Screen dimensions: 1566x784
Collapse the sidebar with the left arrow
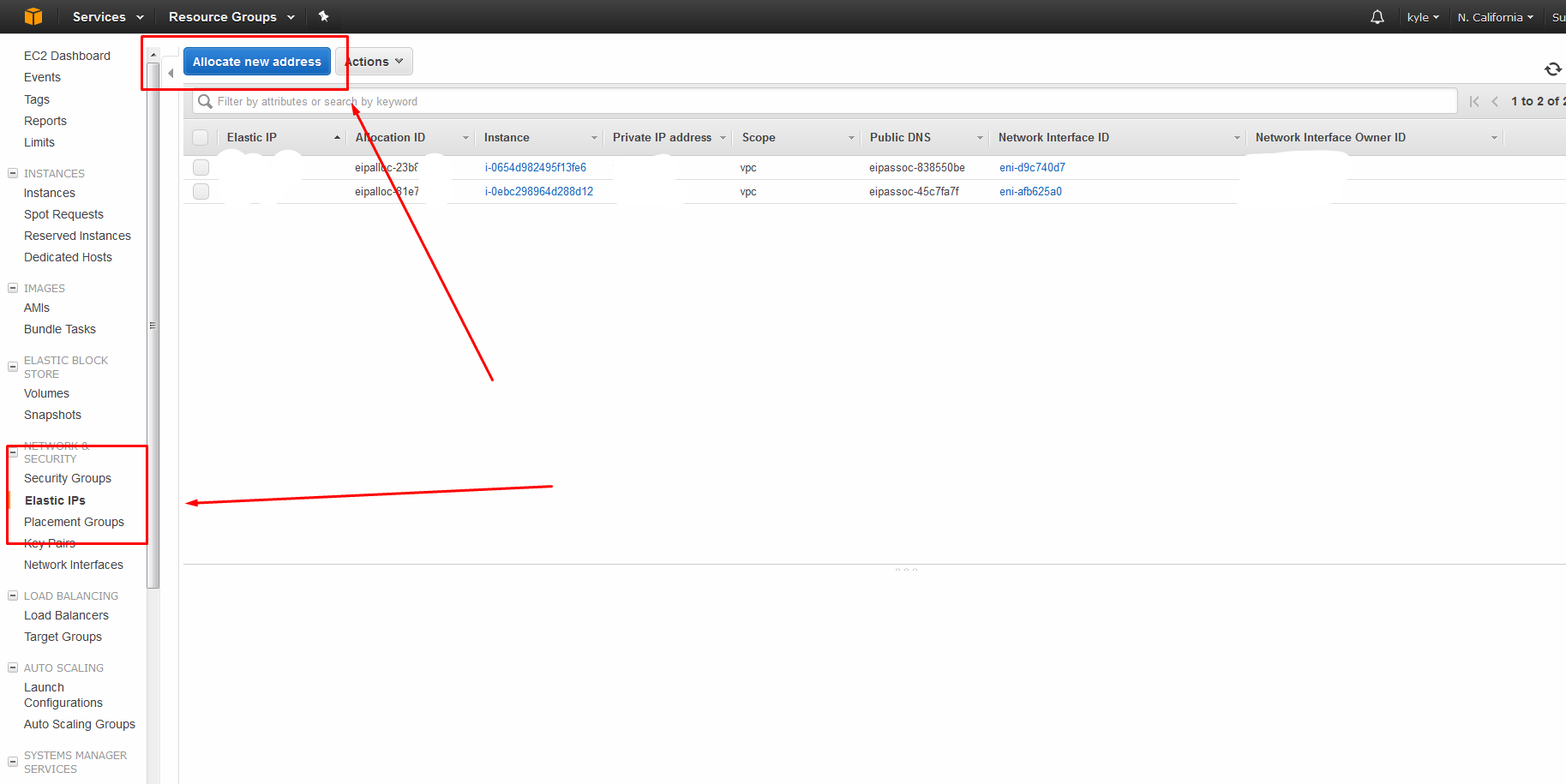point(171,73)
